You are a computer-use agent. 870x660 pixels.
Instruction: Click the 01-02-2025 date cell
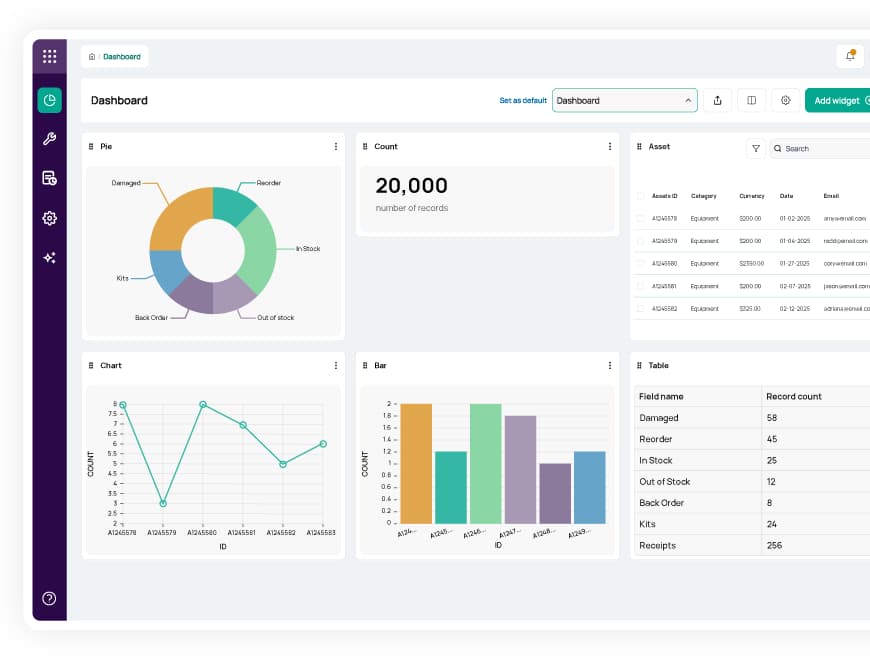pos(795,219)
